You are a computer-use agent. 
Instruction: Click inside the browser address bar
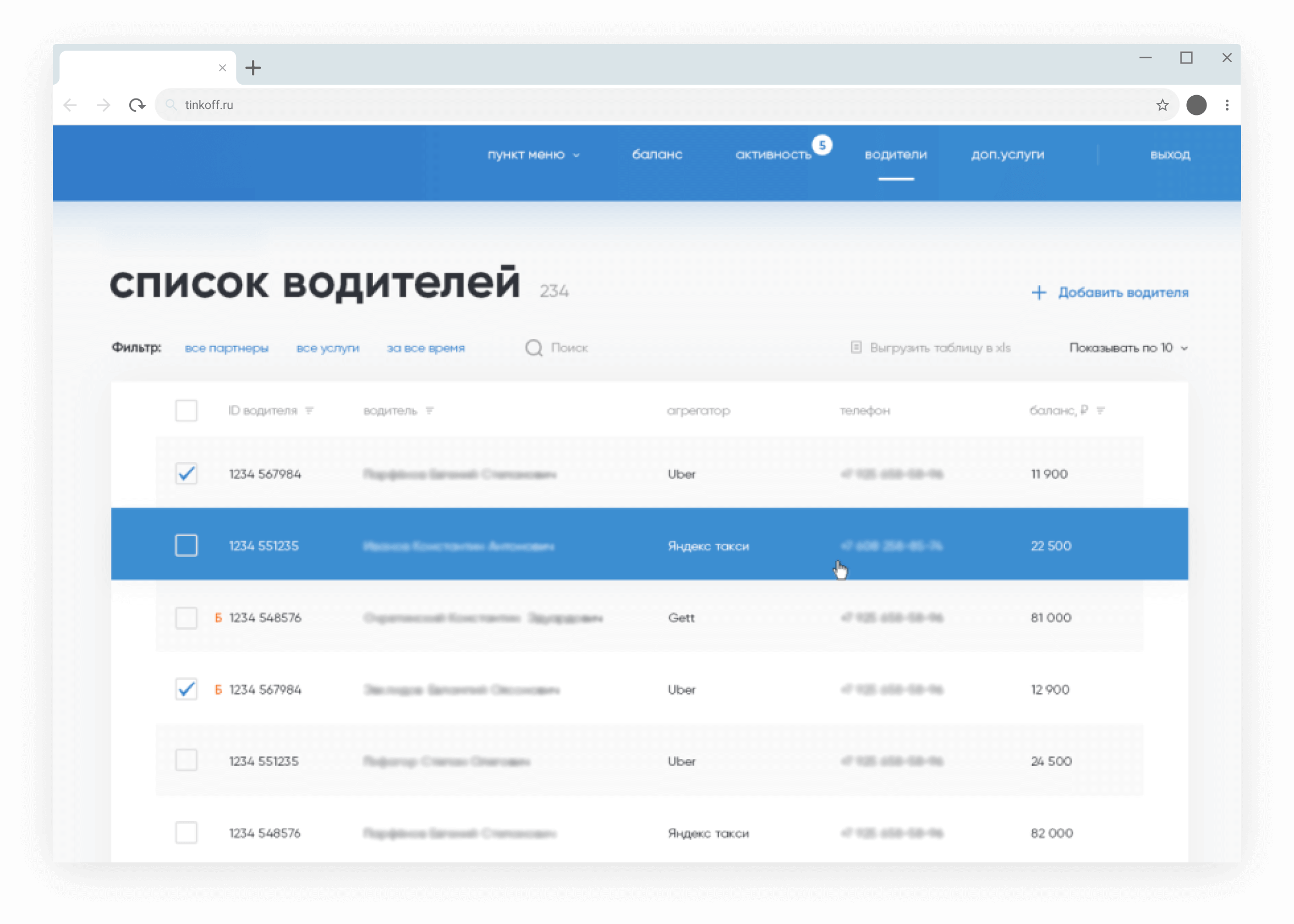pyautogui.click(x=398, y=105)
